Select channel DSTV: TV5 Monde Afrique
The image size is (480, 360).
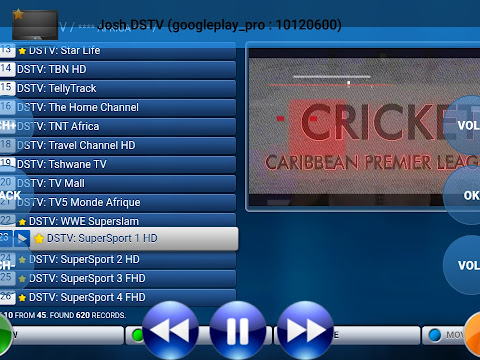point(118,203)
